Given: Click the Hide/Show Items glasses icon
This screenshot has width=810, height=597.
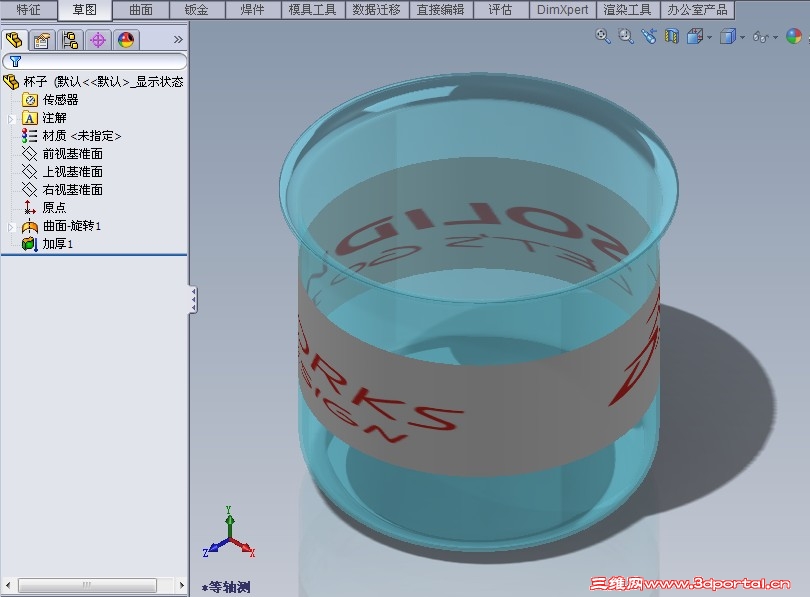Looking at the screenshot, I should click(x=761, y=37).
